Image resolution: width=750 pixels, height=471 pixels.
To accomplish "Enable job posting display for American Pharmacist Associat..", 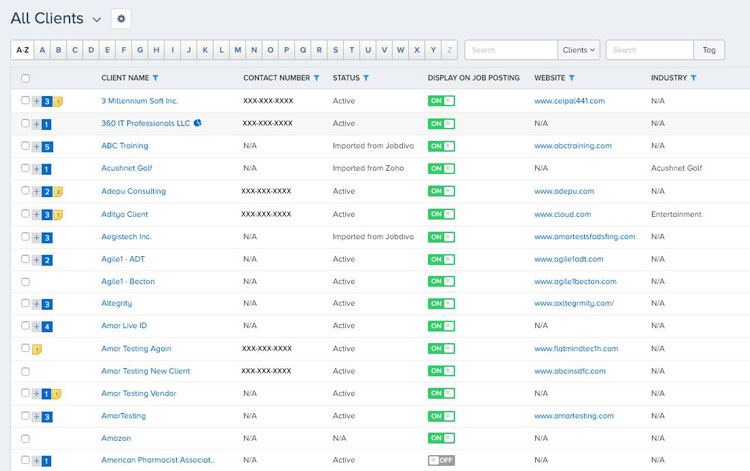I will (441, 460).
